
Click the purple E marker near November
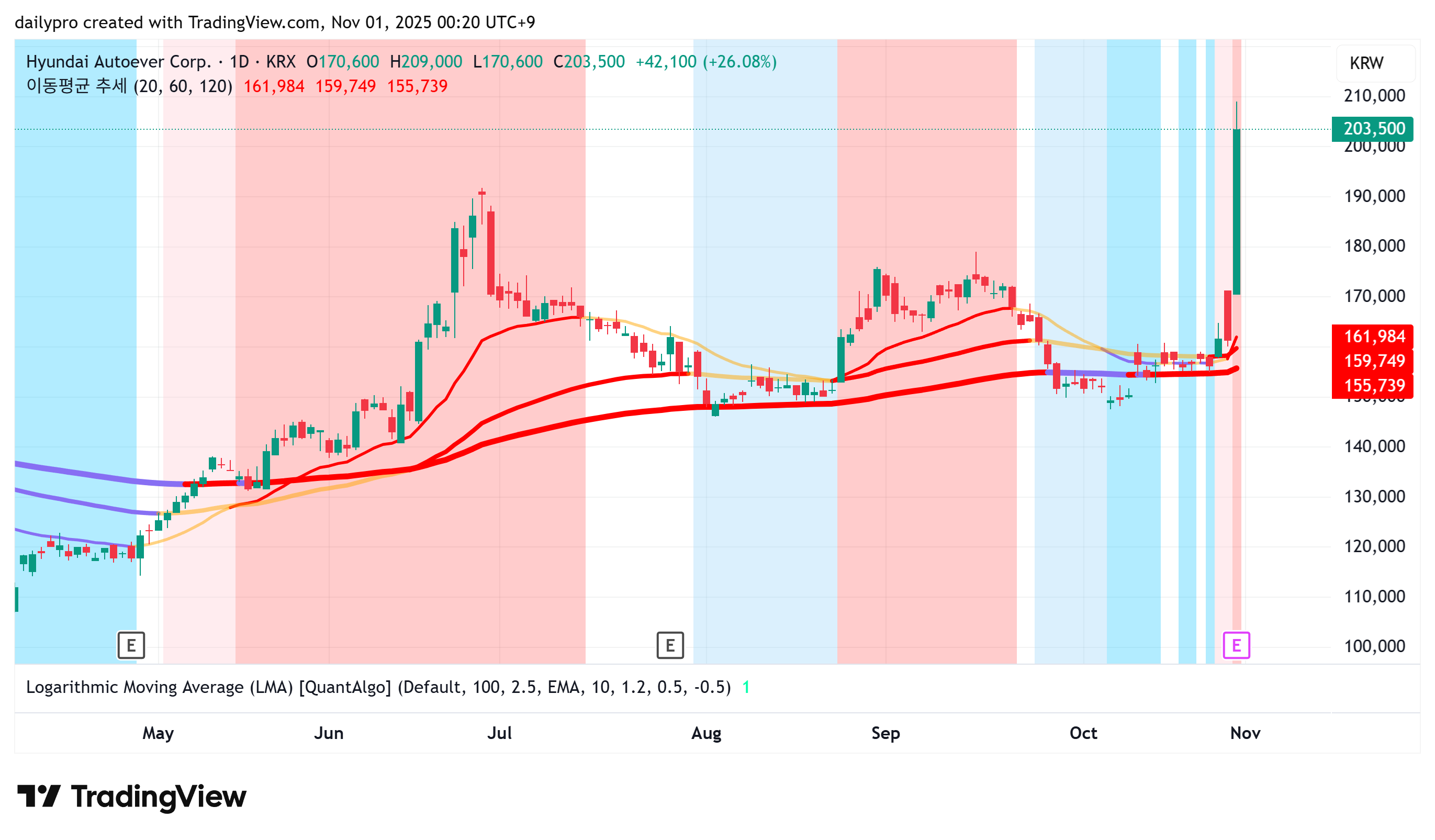point(1236,645)
